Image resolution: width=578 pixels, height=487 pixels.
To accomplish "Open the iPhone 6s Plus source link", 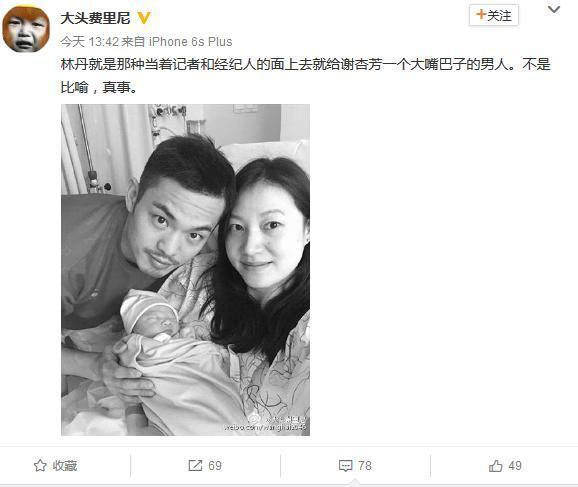I will pos(191,42).
